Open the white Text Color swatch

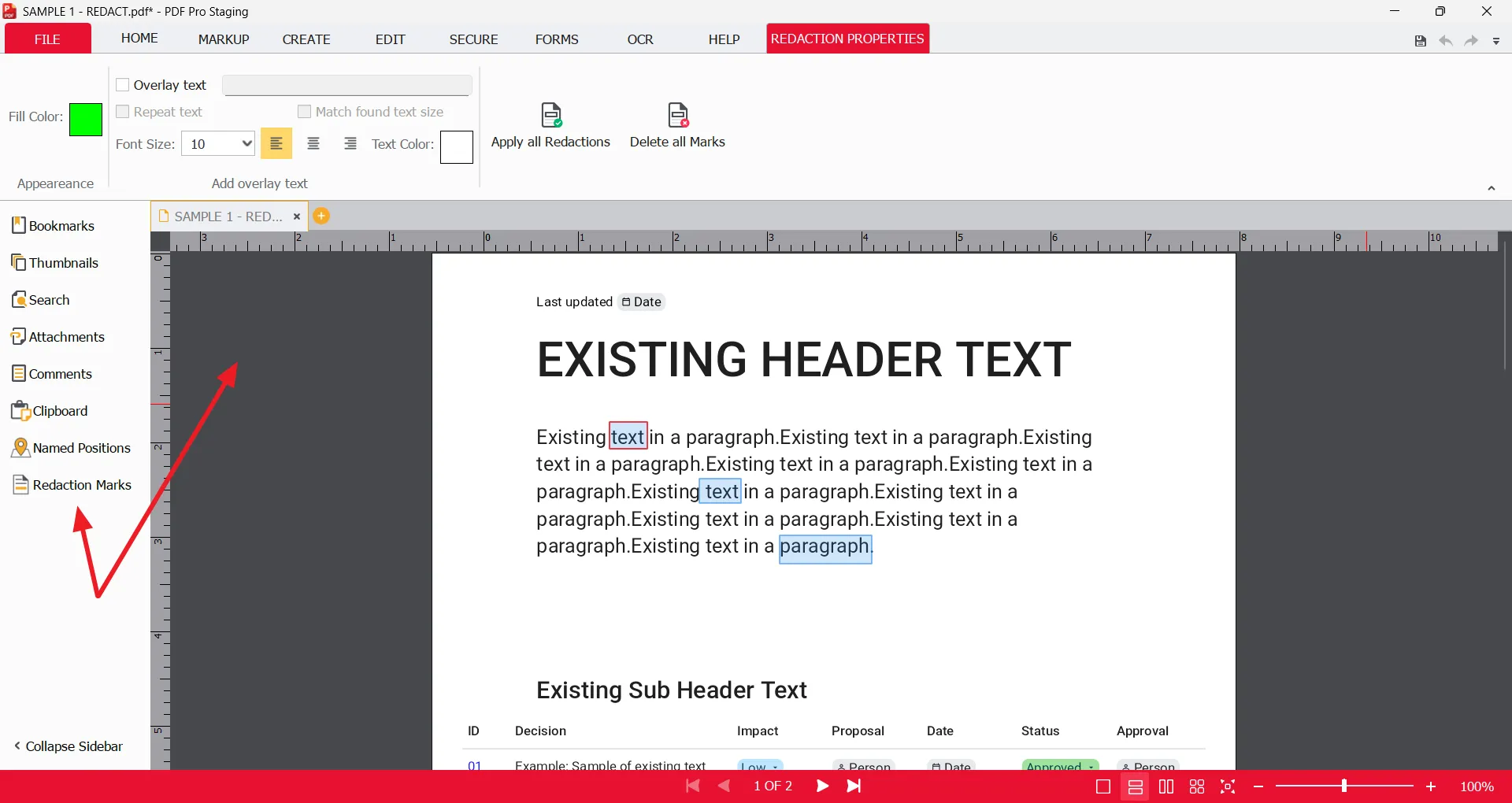coord(457,147)
